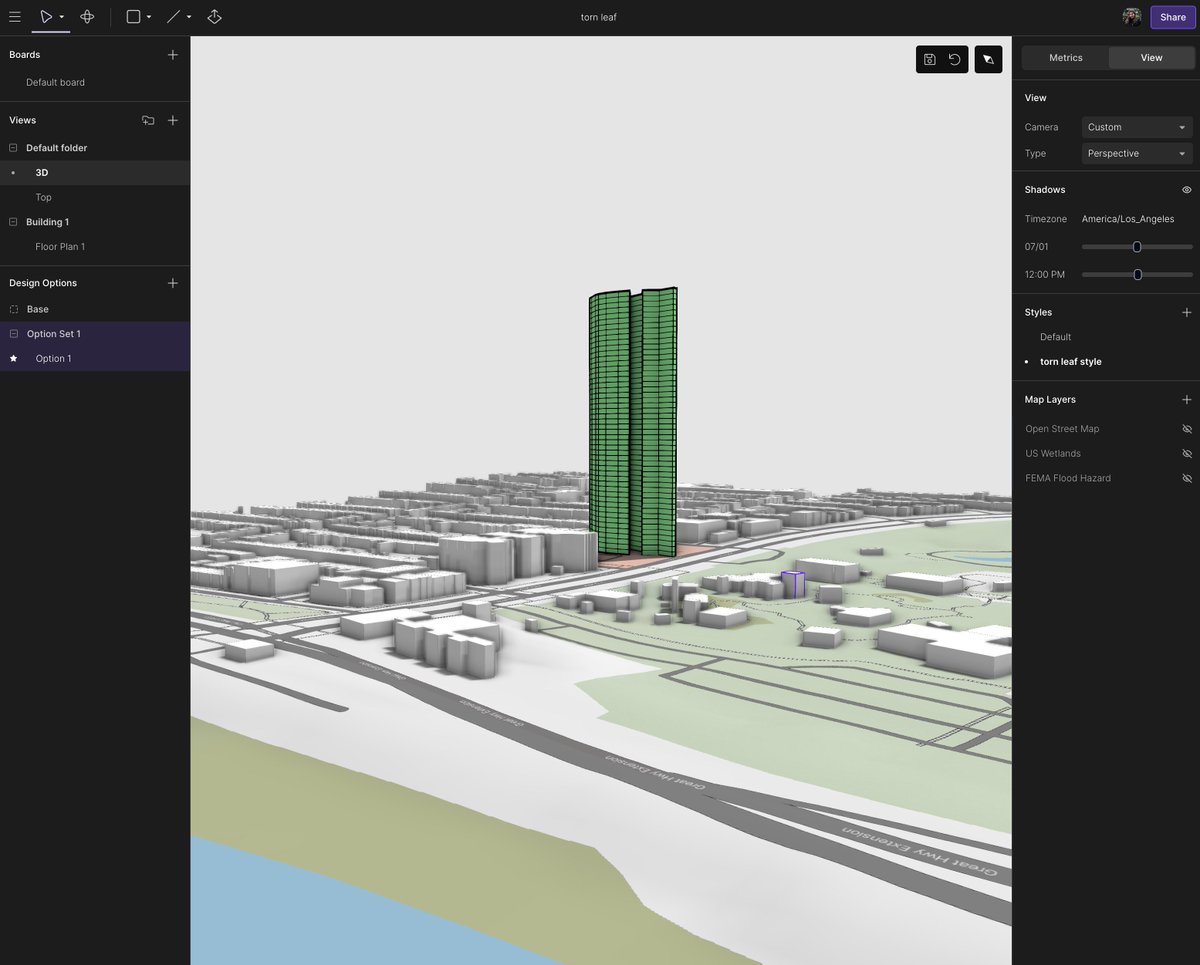The width and height of the screenshot is (1200, 965).
Task: Open Default board
Action: pos(55,82)
